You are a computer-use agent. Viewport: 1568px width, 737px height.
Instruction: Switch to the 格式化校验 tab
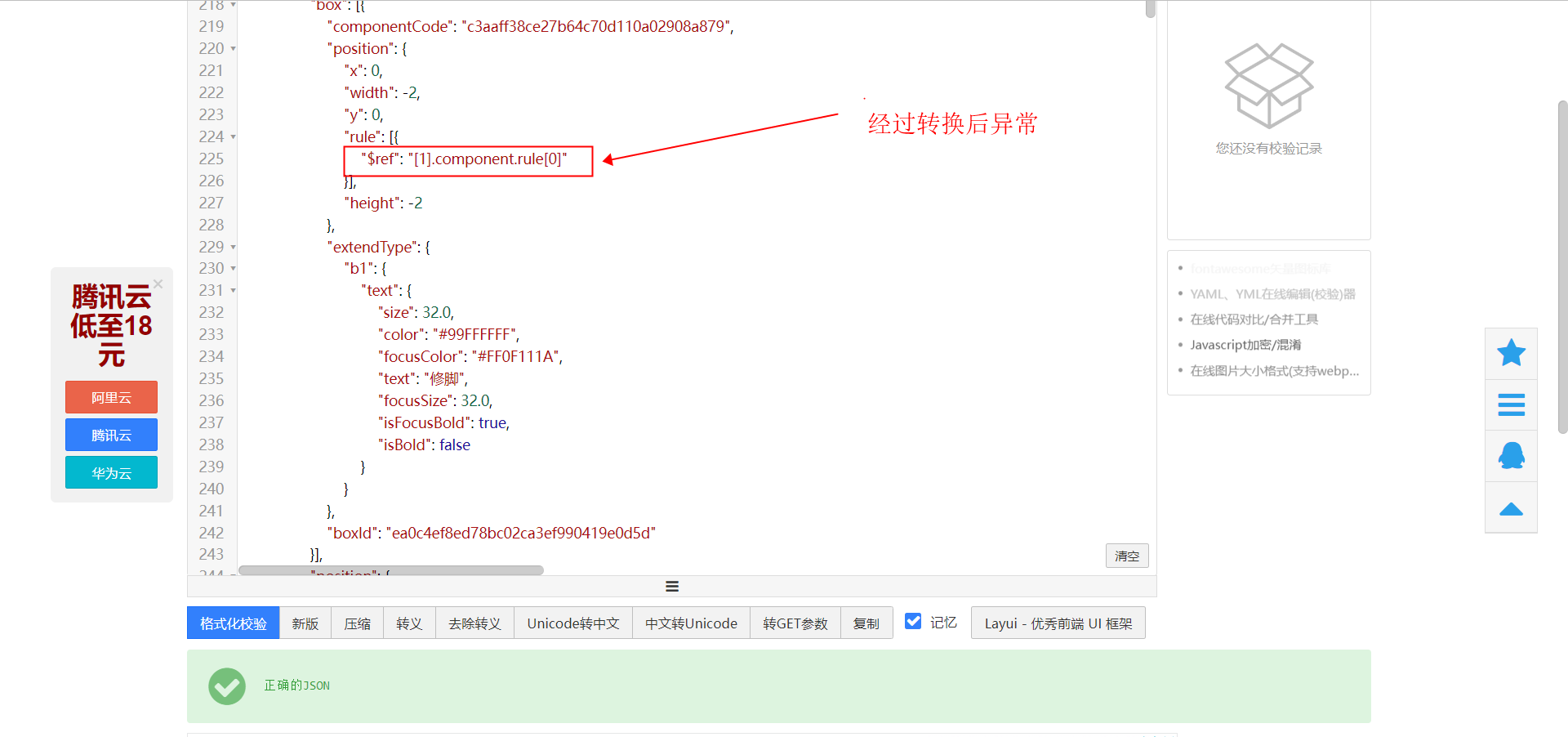232,622
